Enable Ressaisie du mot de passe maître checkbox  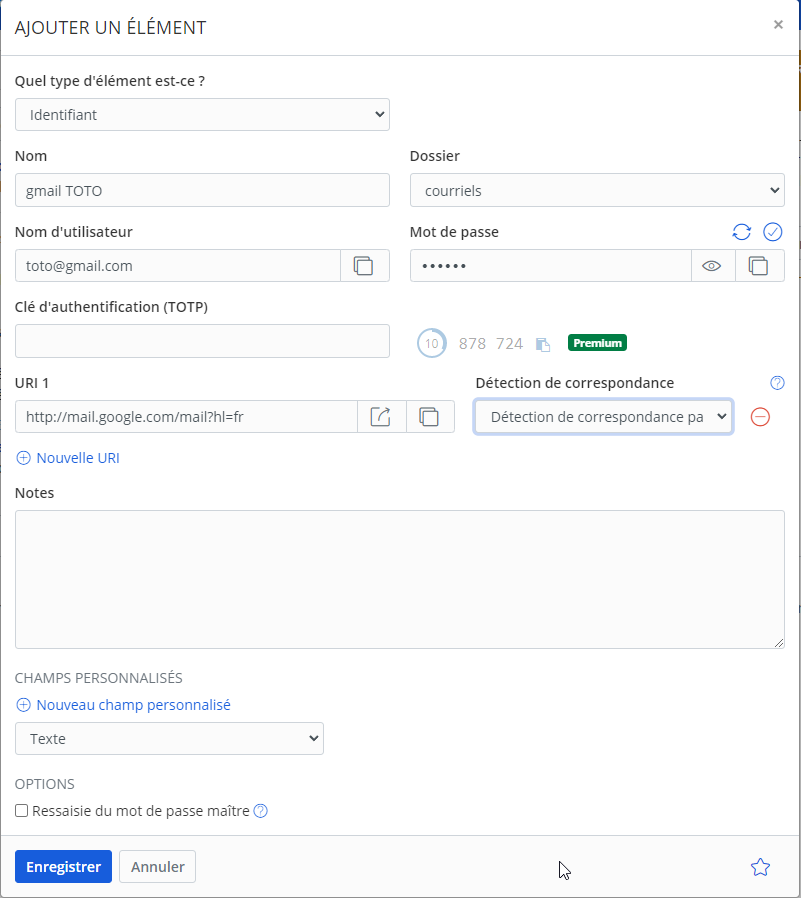(22, 811)
